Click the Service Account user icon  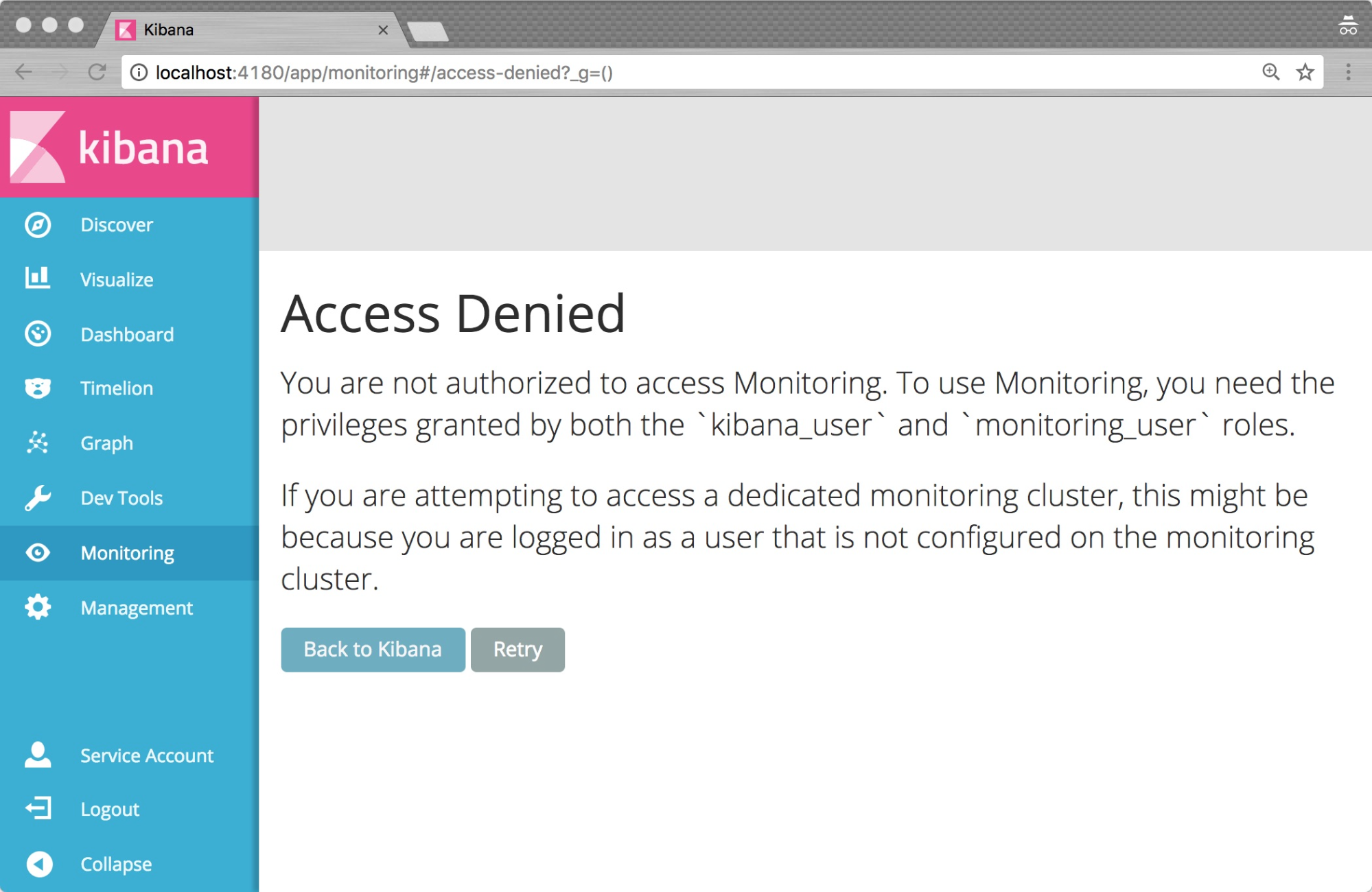[x=38, y=755]
